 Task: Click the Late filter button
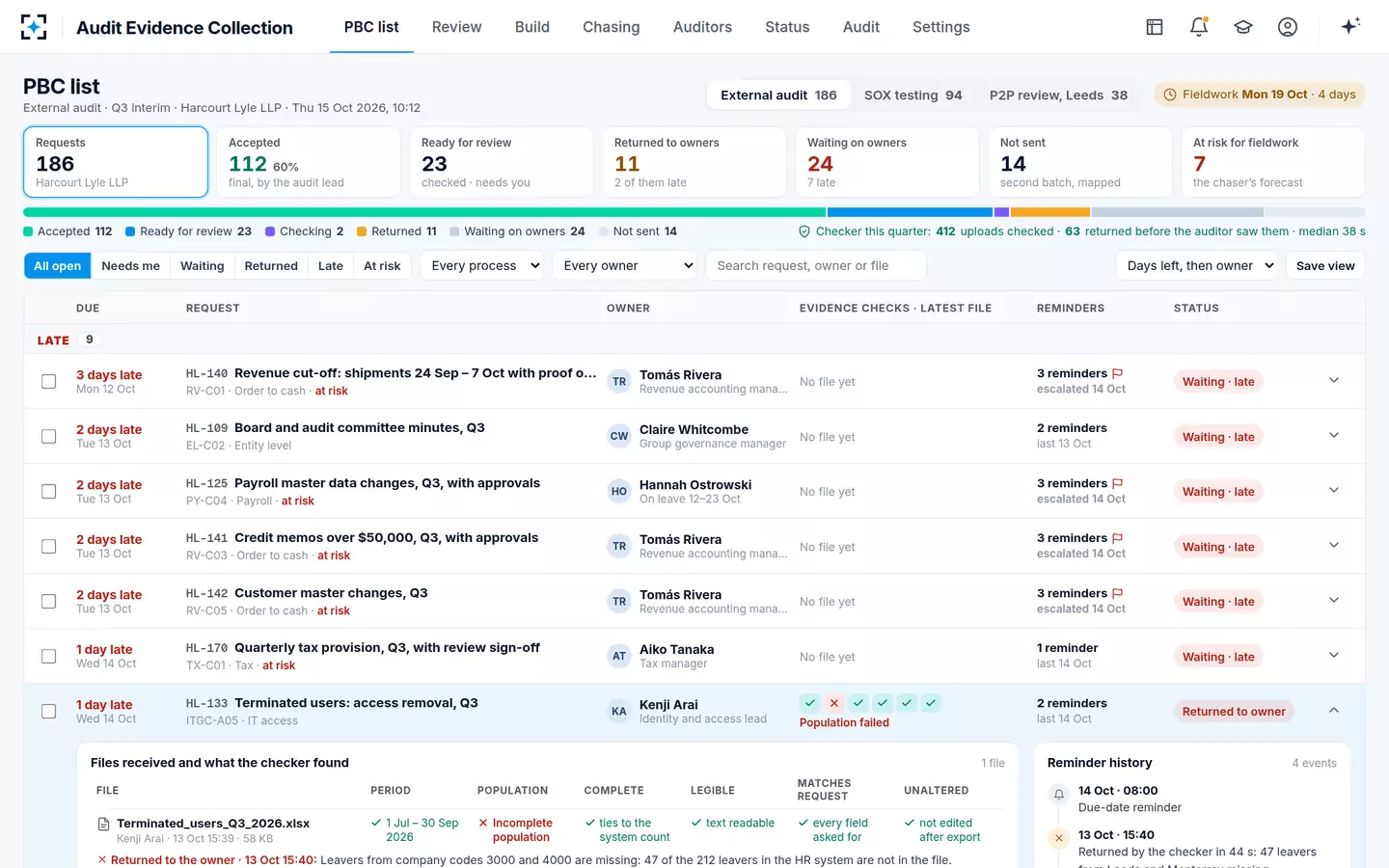point(331,265)
